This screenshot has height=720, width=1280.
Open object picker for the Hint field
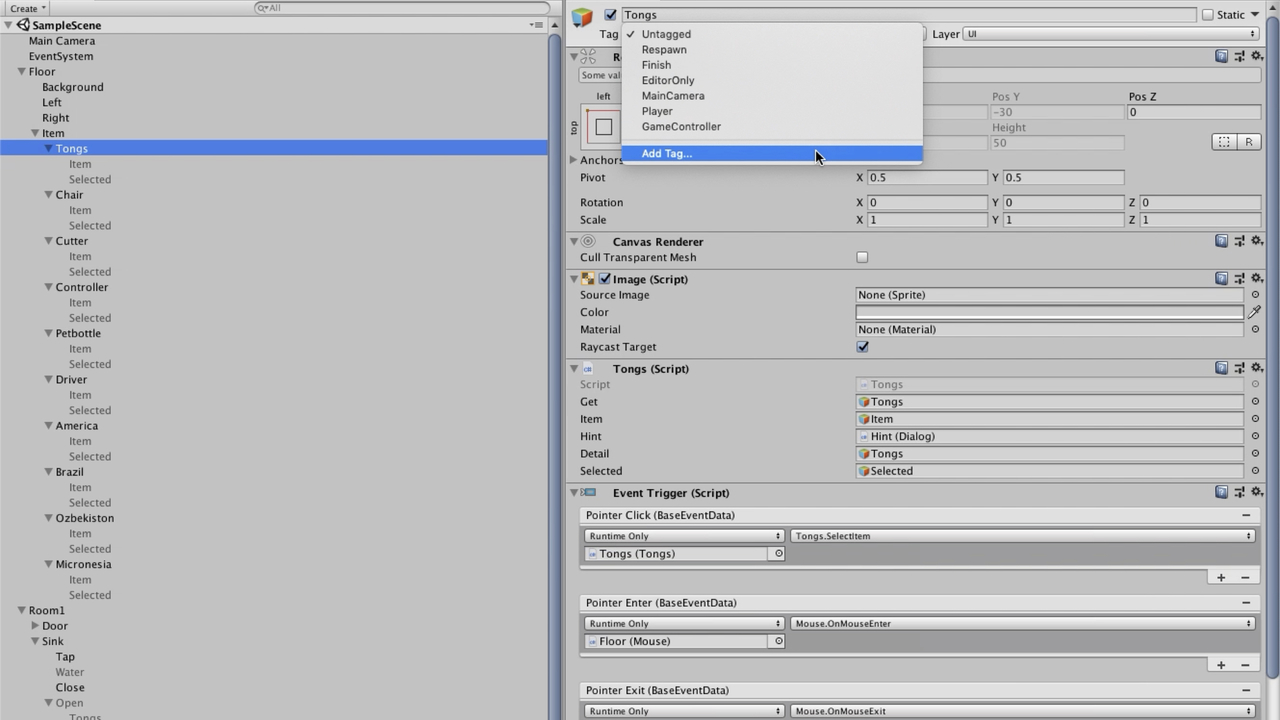1255,436
